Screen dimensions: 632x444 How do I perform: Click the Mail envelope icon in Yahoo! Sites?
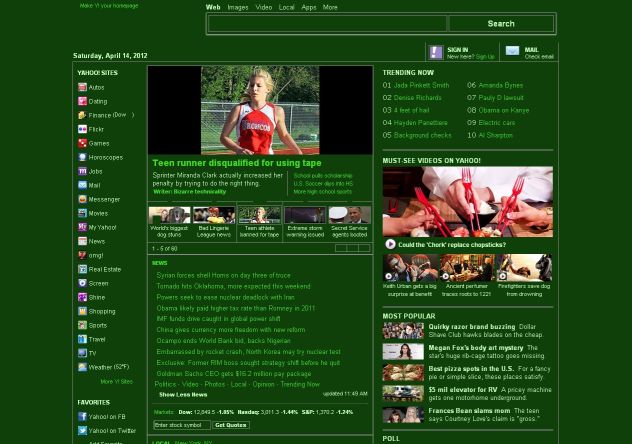(x=82, y=185)
